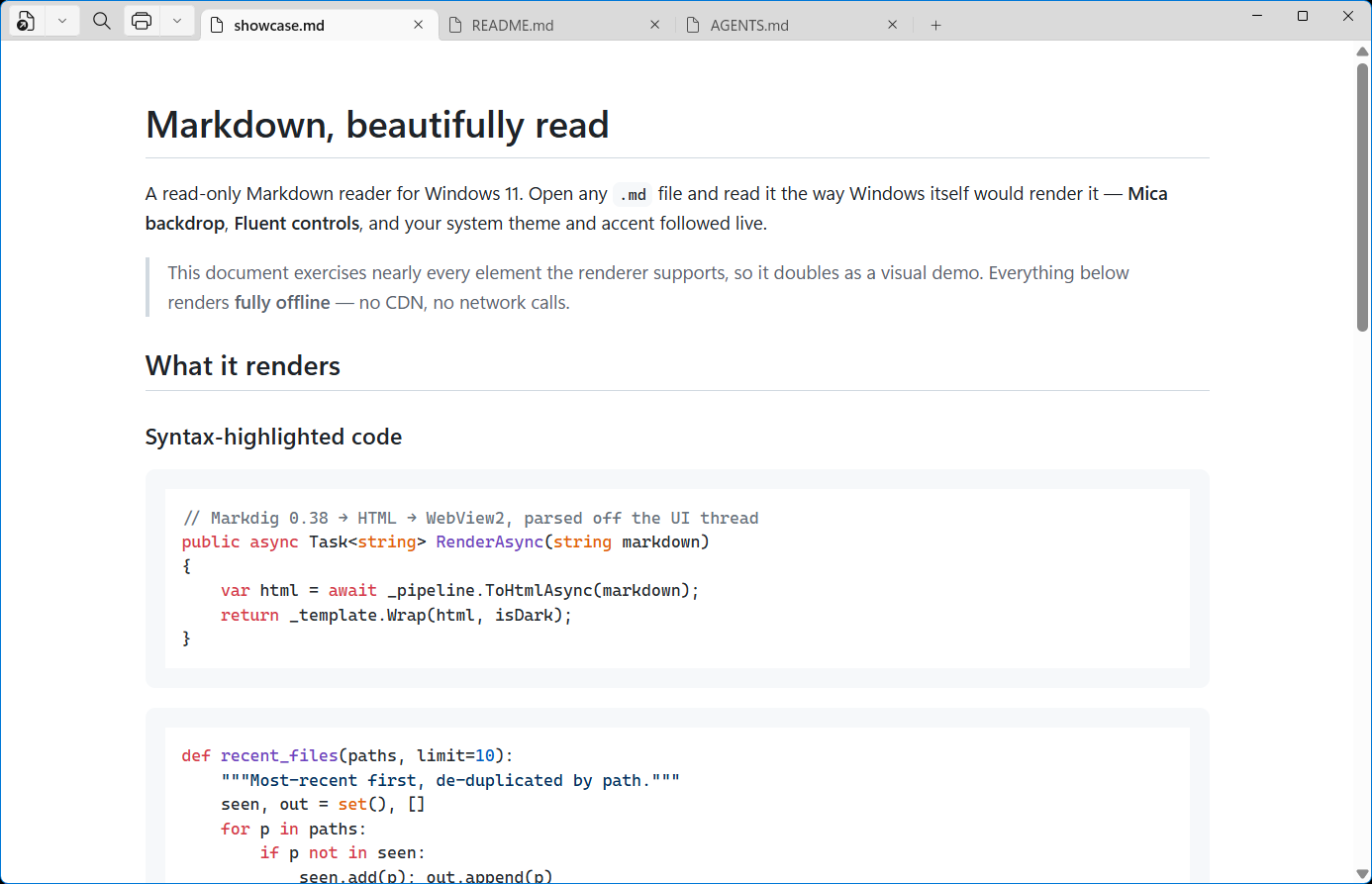Click the print icon

pos(142,21)
